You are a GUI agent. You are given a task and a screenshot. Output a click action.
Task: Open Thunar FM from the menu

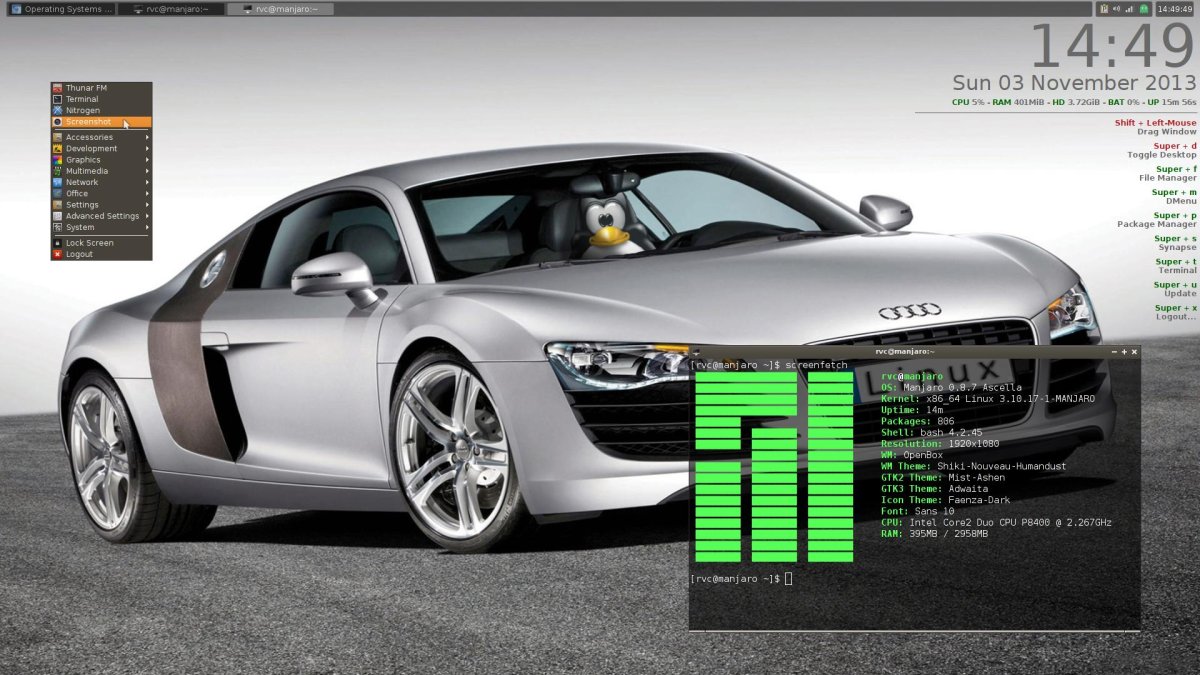[101, 88]
